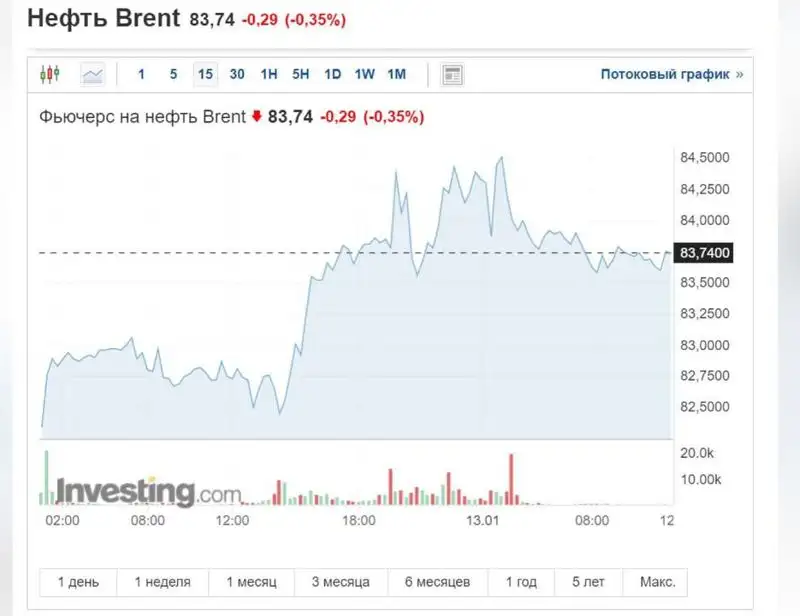Select the area line chart icon
Screen dimensions: 800x616
point(92,74)
